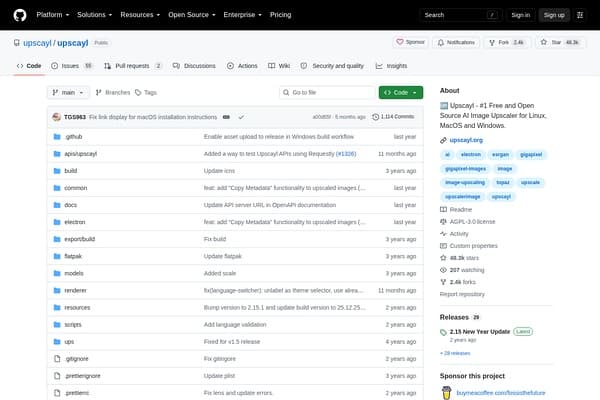Click the TGS963 author avatar
600x400 pixels.
click(57, 117)
